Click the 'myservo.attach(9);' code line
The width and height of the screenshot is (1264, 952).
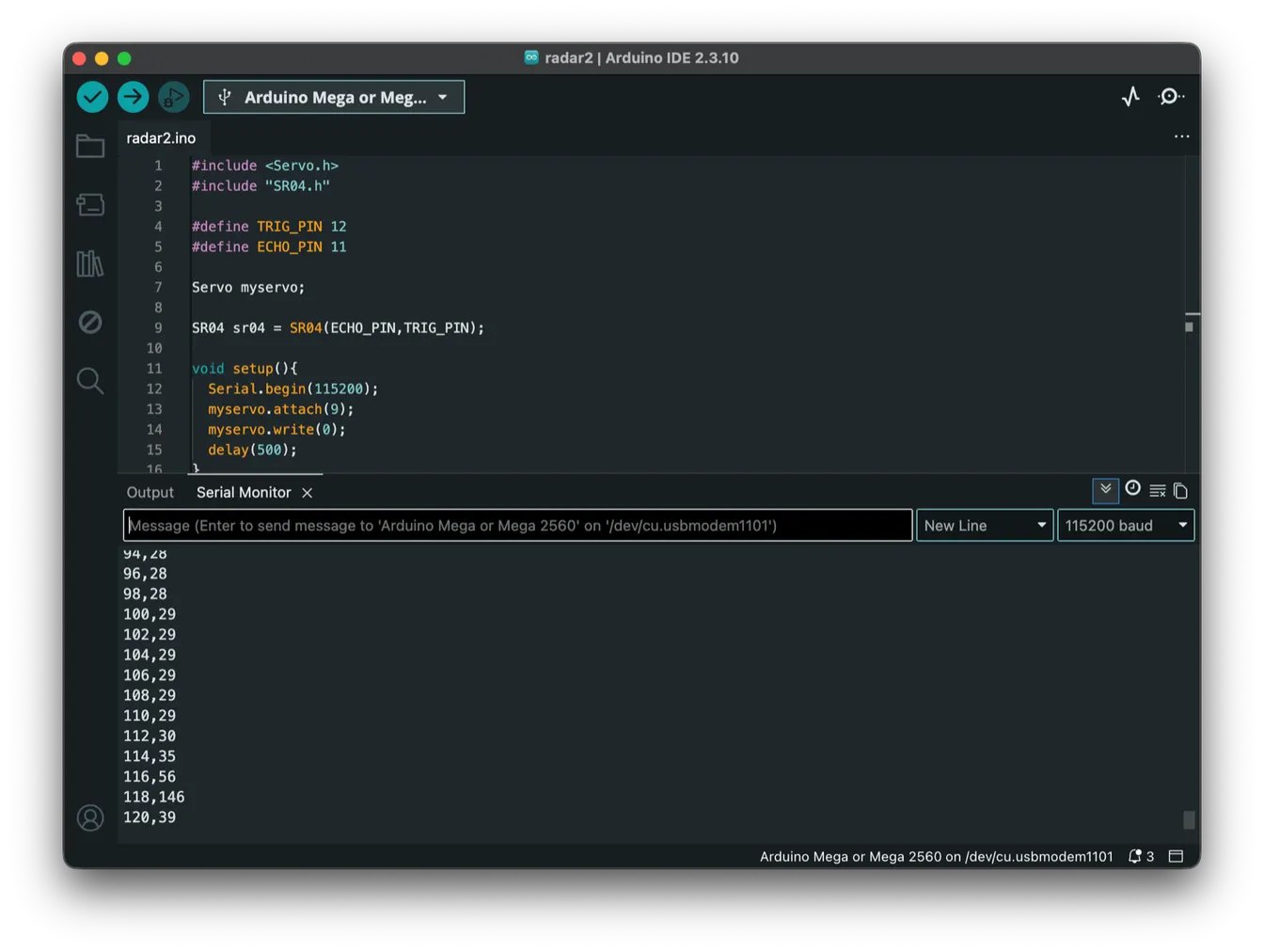[281, 409]
